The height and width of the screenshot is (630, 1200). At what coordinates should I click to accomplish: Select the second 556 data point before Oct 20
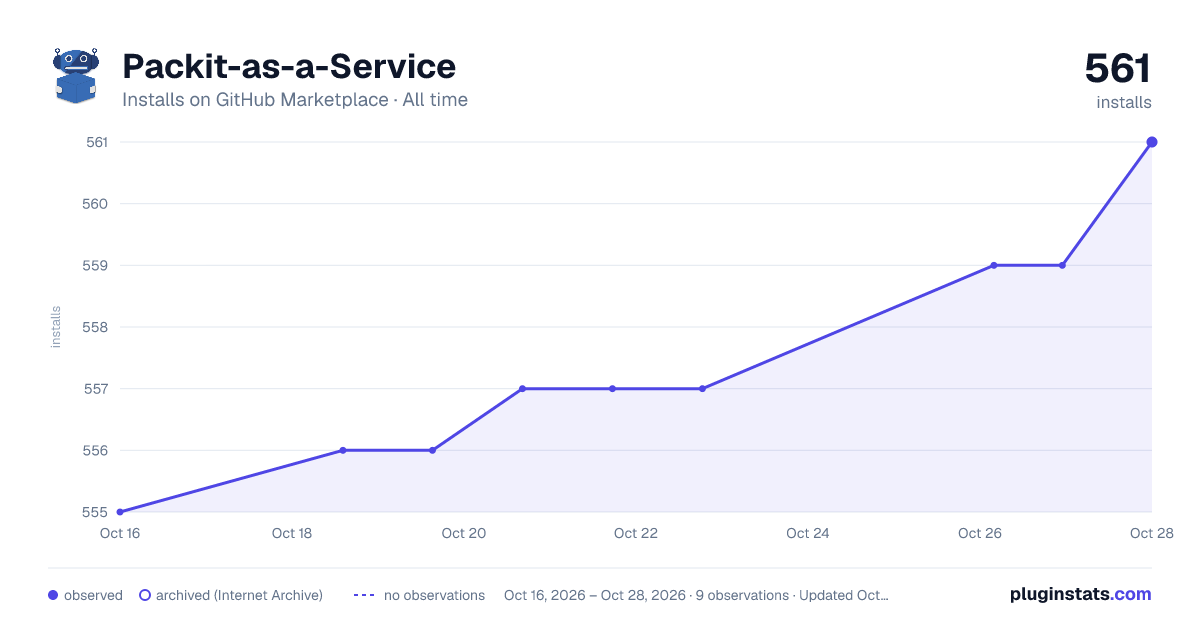point(432,450)
